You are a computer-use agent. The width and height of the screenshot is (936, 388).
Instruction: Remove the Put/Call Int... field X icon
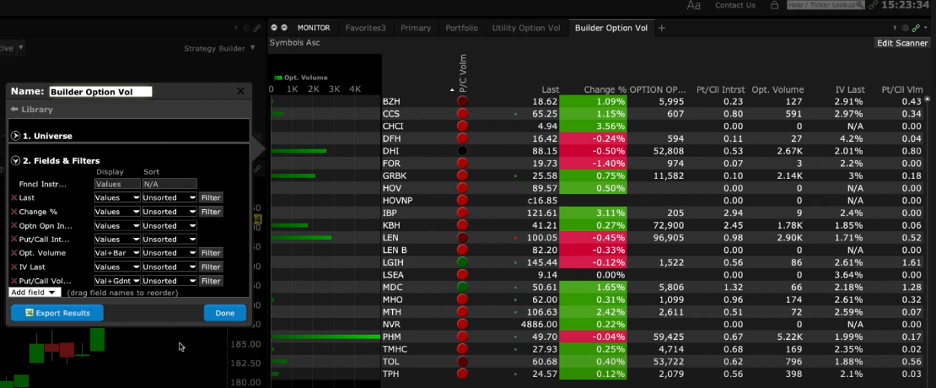[x=14, y=239]
